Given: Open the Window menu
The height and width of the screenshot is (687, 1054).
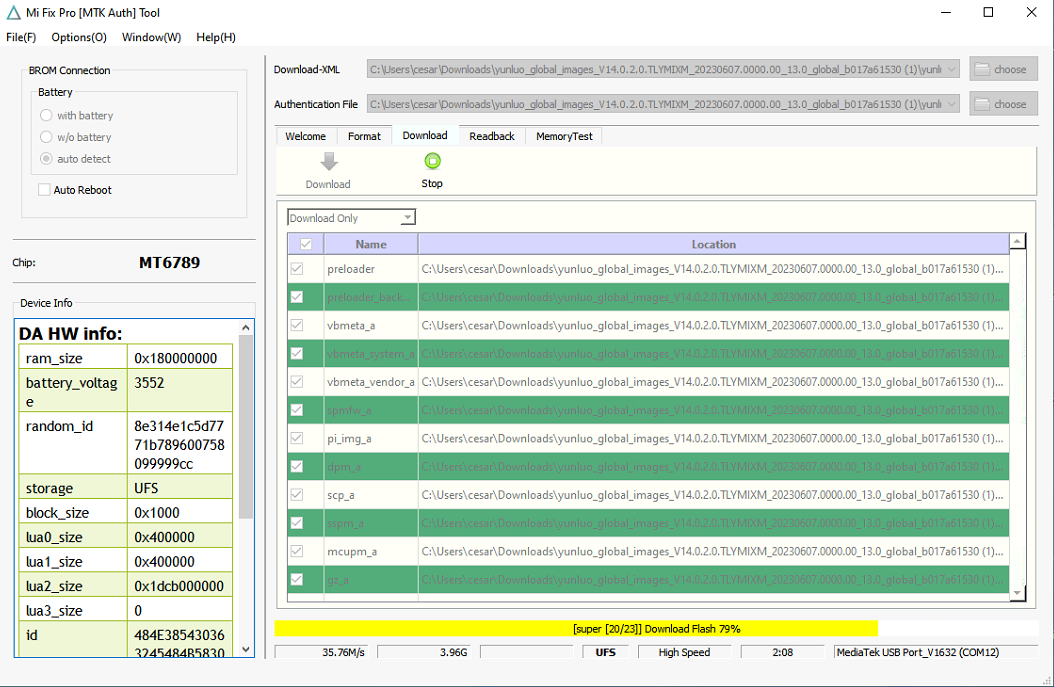Looking at the screenshot, I should 151,37.
